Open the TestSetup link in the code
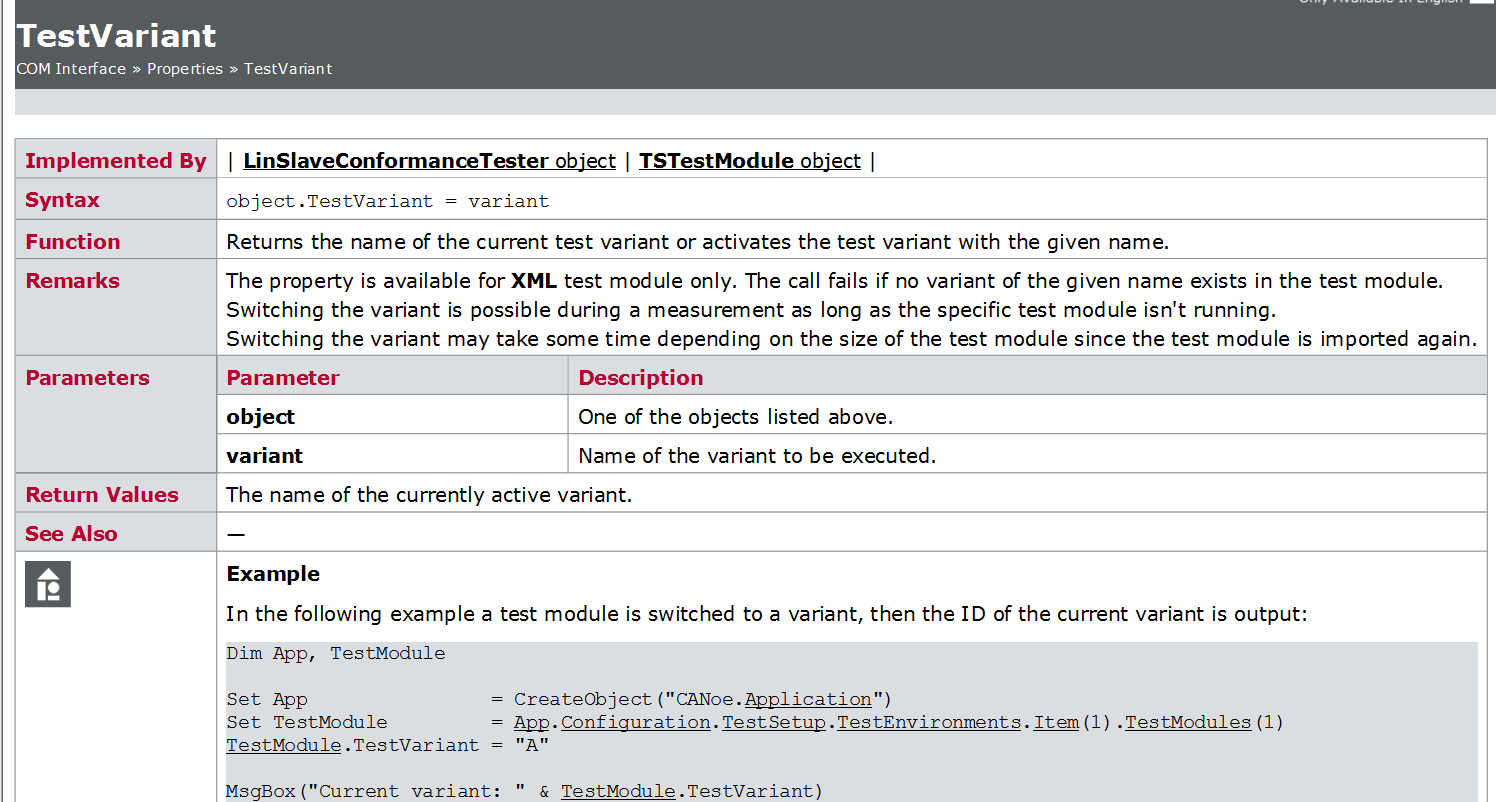The image size is (1496, 802). pyautogui.click(x=774, y=722)
